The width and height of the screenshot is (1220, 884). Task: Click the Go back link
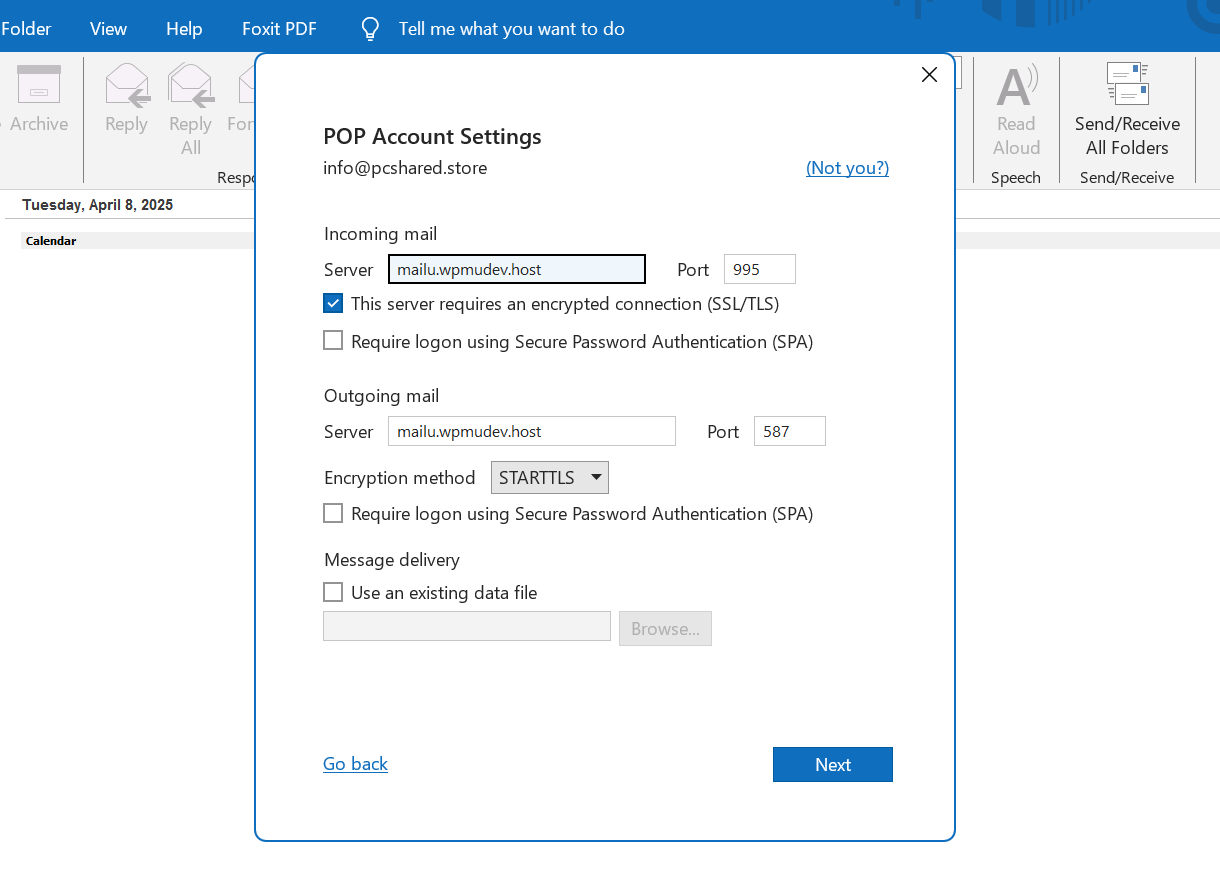coord(355,764)
